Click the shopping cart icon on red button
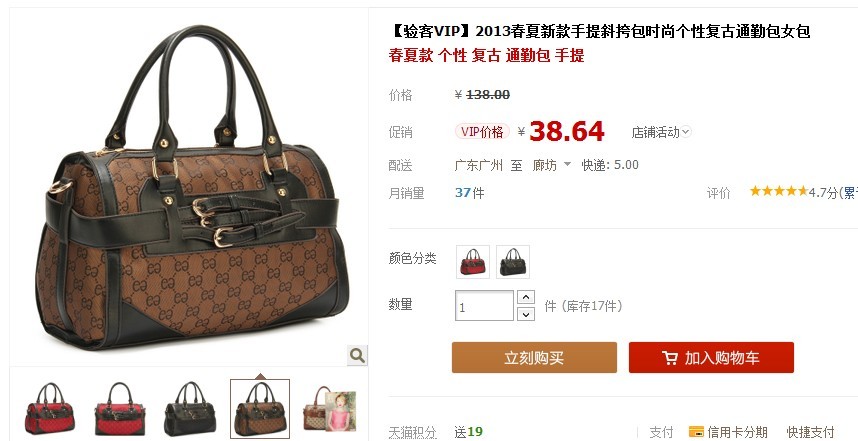Viewport: 858px width, 441px height. coord(670,358)
